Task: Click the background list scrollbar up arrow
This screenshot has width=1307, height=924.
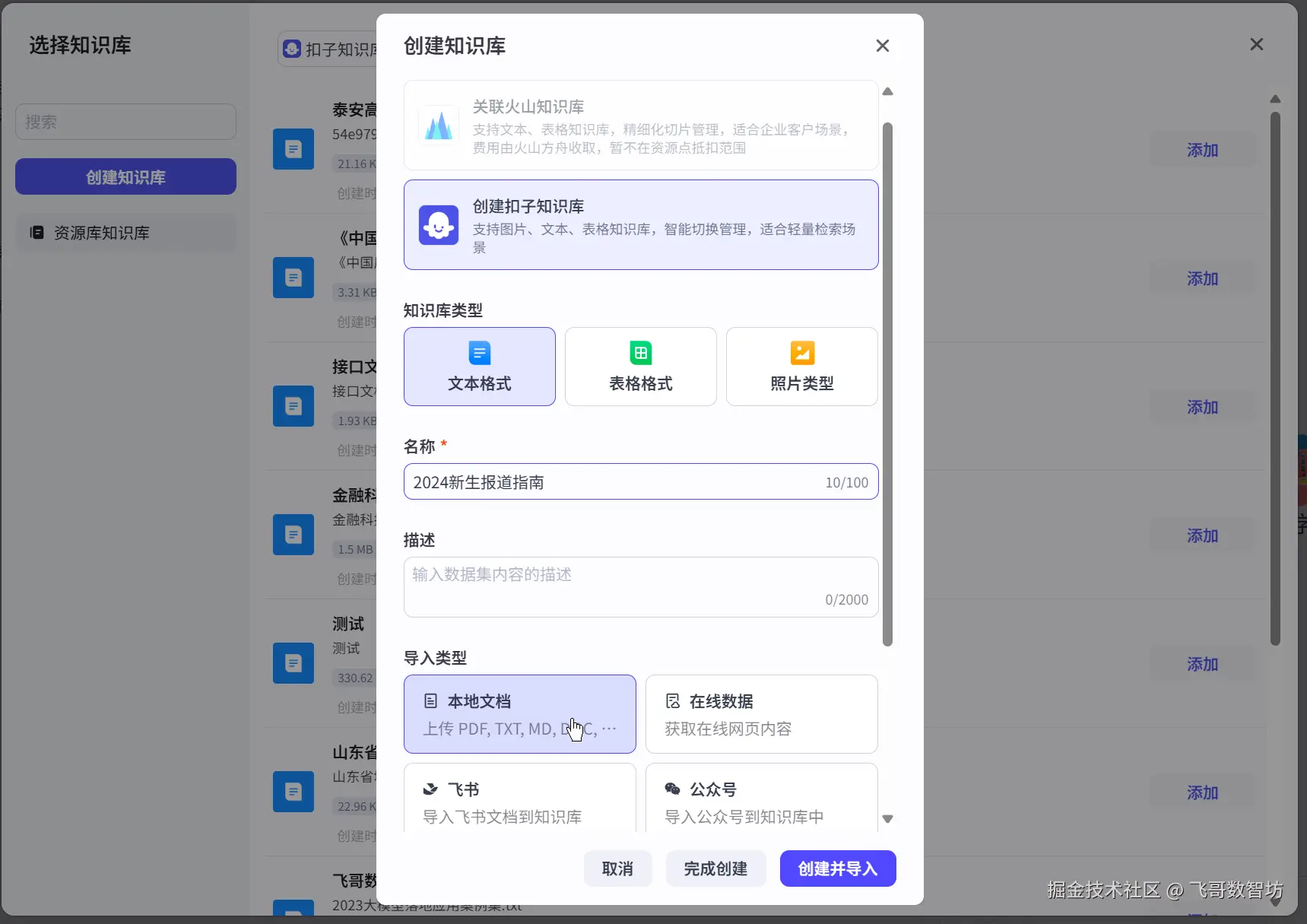Action: click(1276, 99)
